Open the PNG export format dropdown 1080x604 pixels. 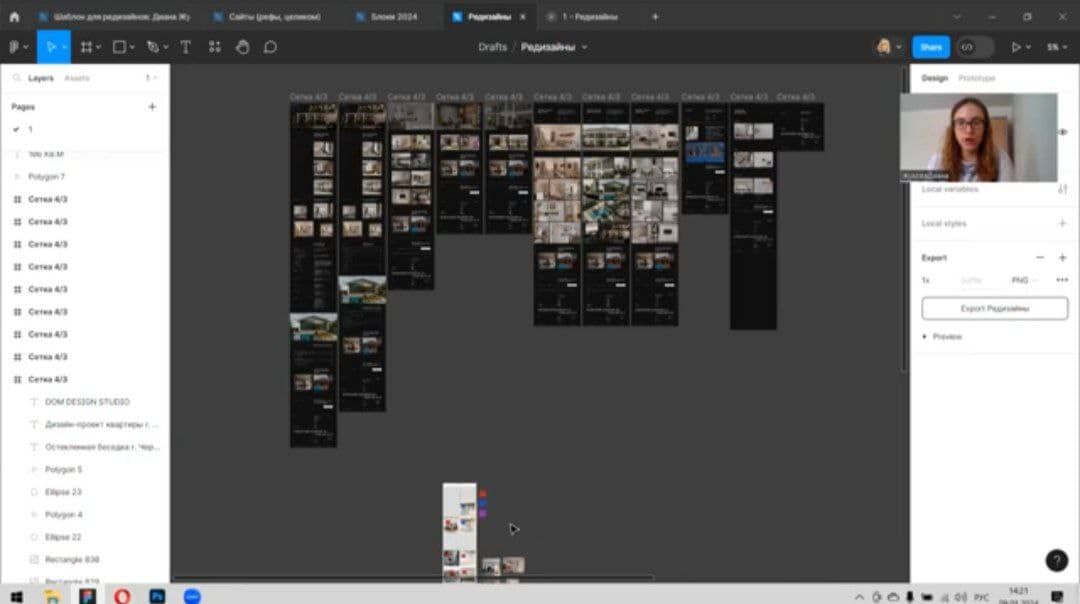tap(1024, 280)
